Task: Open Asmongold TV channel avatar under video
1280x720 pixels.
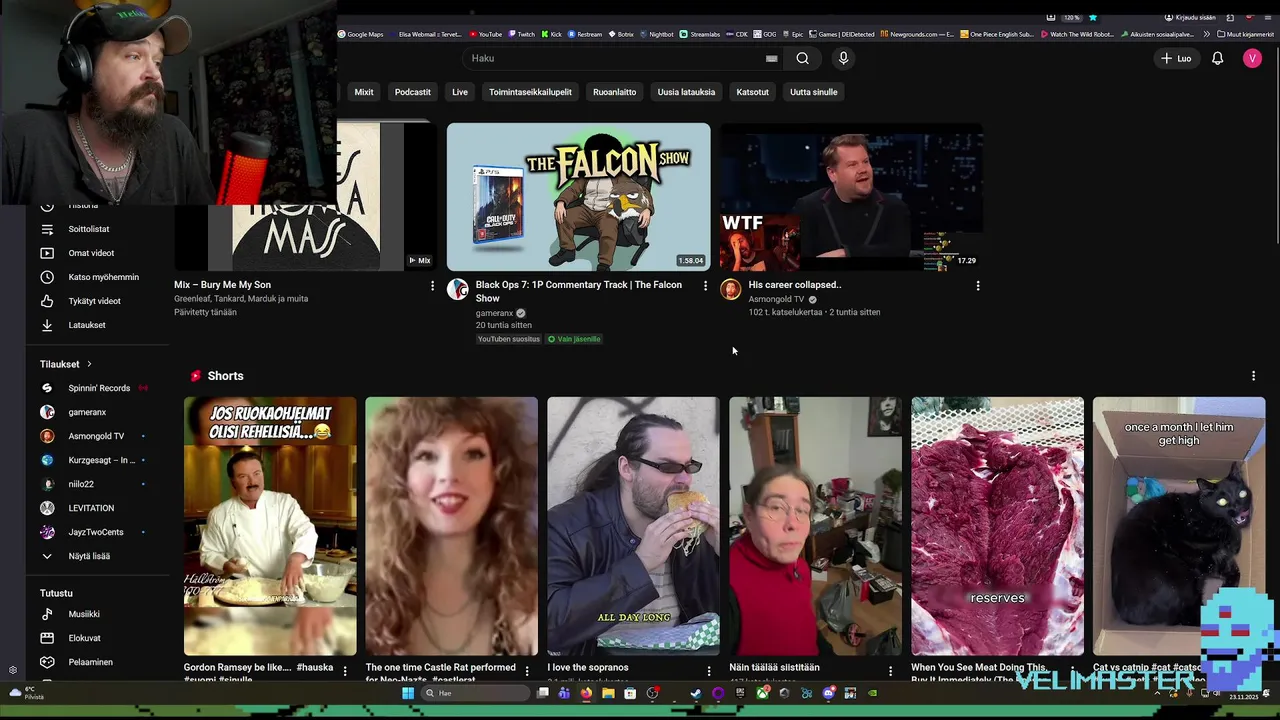Action: [x=731, y=290]
